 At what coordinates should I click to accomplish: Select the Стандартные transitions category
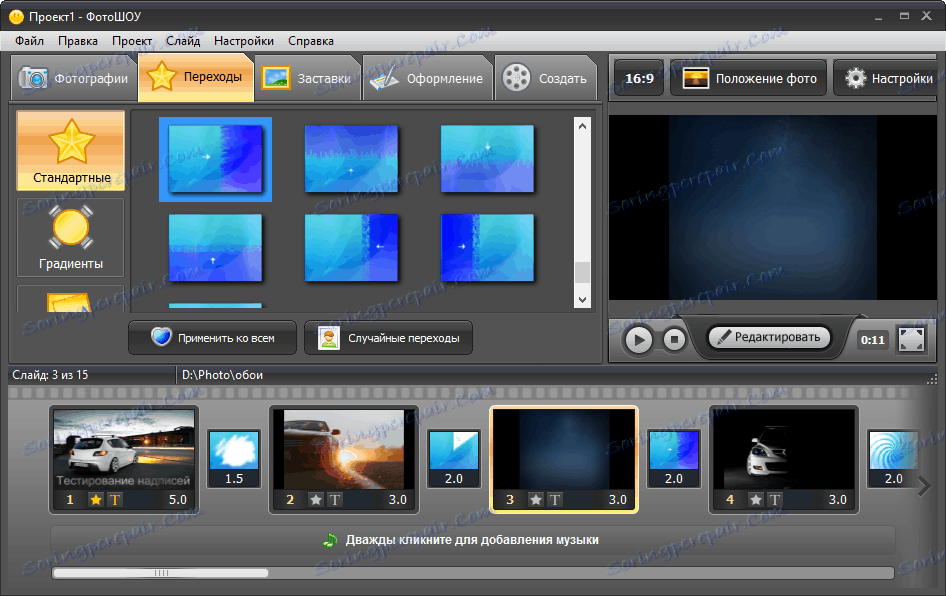coord(71,150)
